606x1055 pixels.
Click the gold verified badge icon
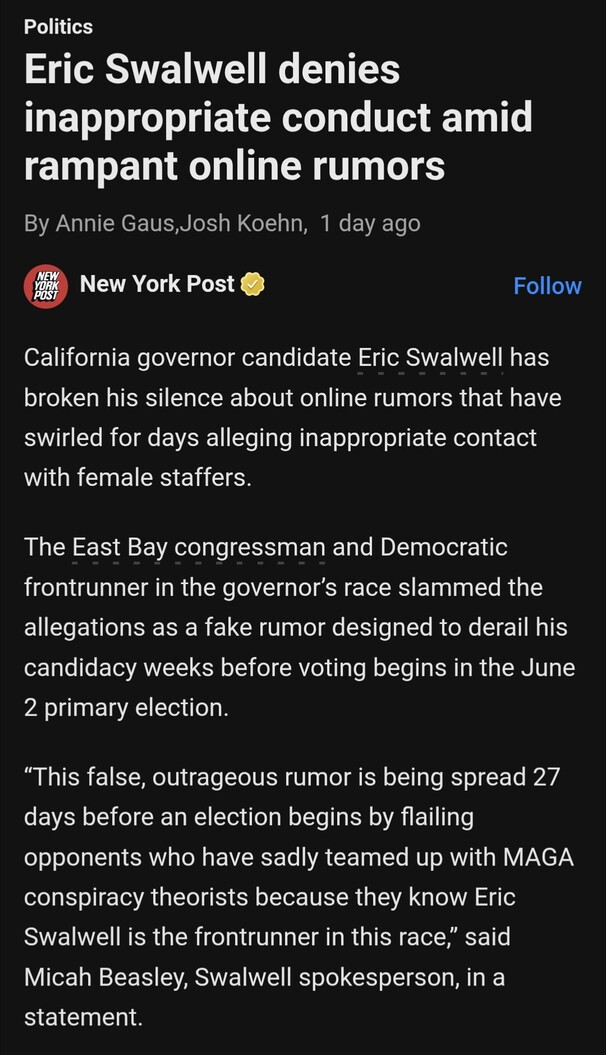pos(254,285)
